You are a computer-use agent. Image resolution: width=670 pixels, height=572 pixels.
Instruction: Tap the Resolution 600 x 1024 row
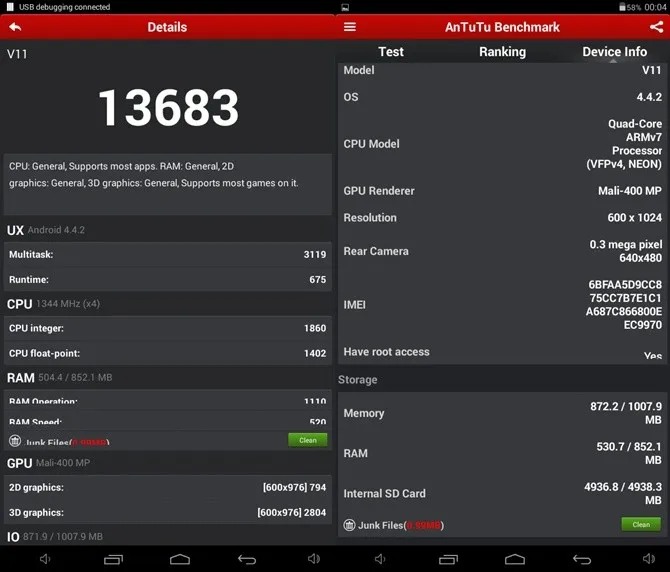pos(502,217)
